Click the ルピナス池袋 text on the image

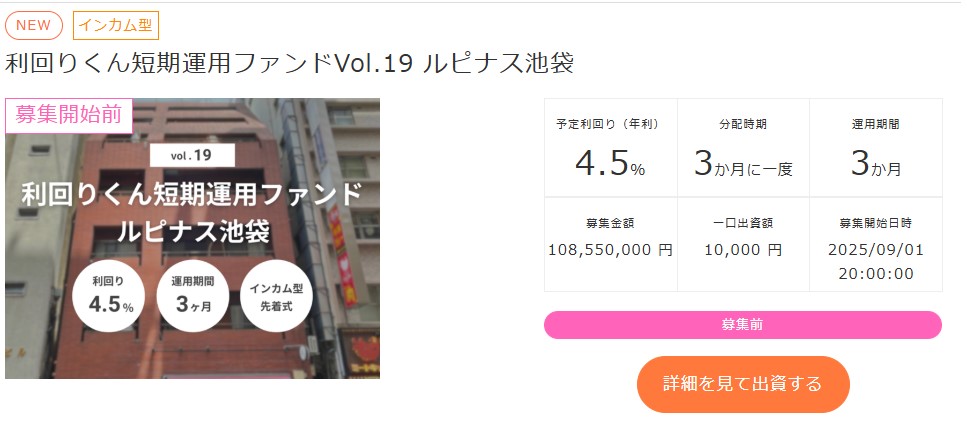click(x=192, y=232)
